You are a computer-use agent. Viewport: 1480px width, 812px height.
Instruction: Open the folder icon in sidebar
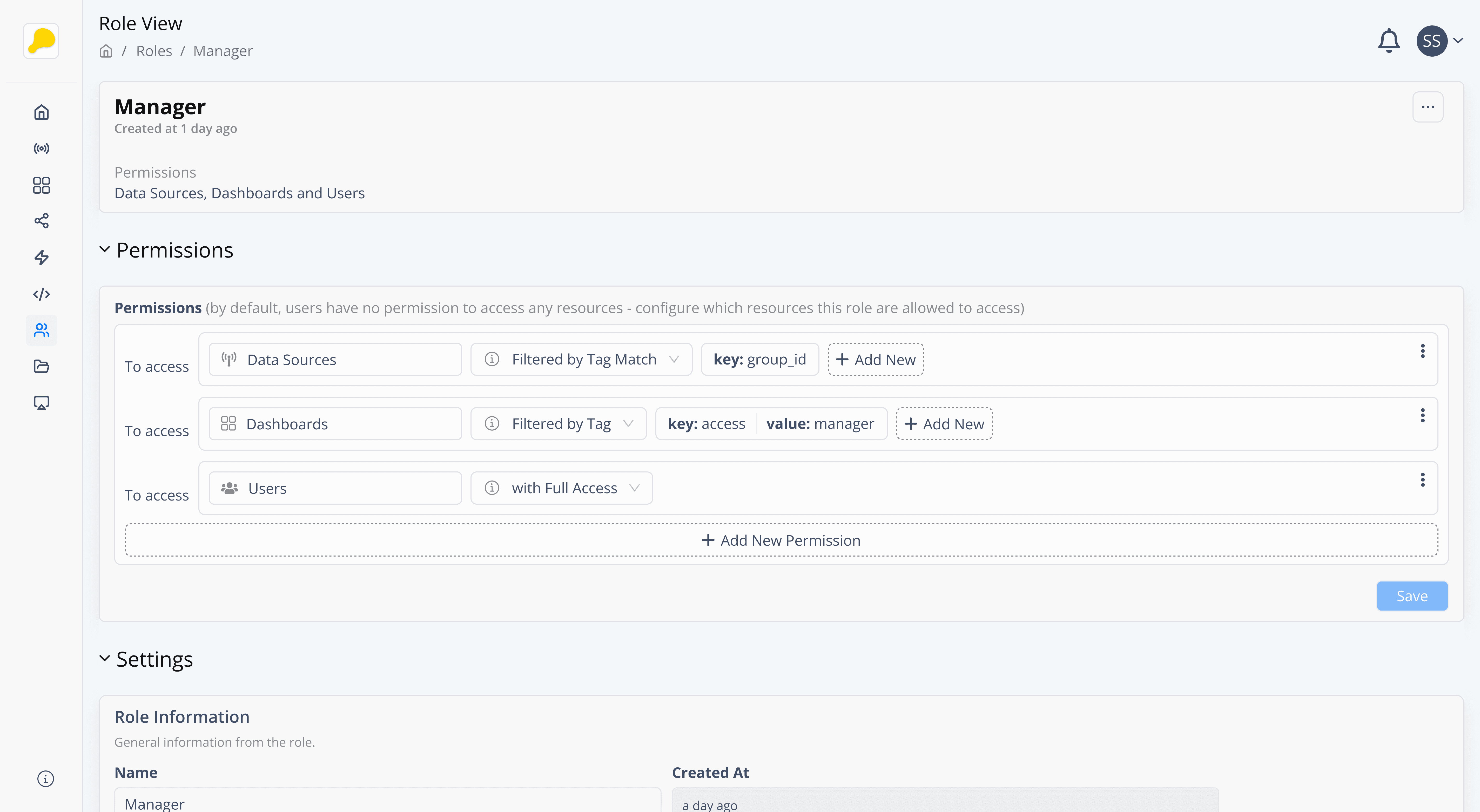coord(41,366)
